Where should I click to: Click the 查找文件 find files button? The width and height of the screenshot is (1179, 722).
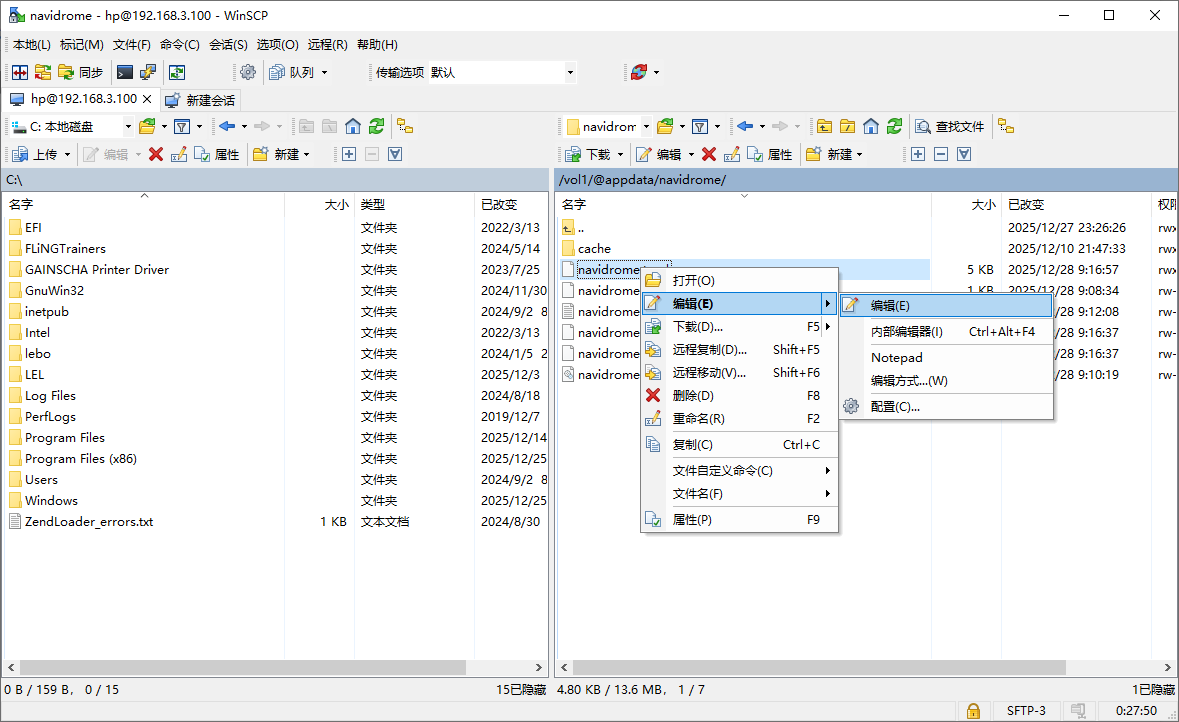pos(950,126)
